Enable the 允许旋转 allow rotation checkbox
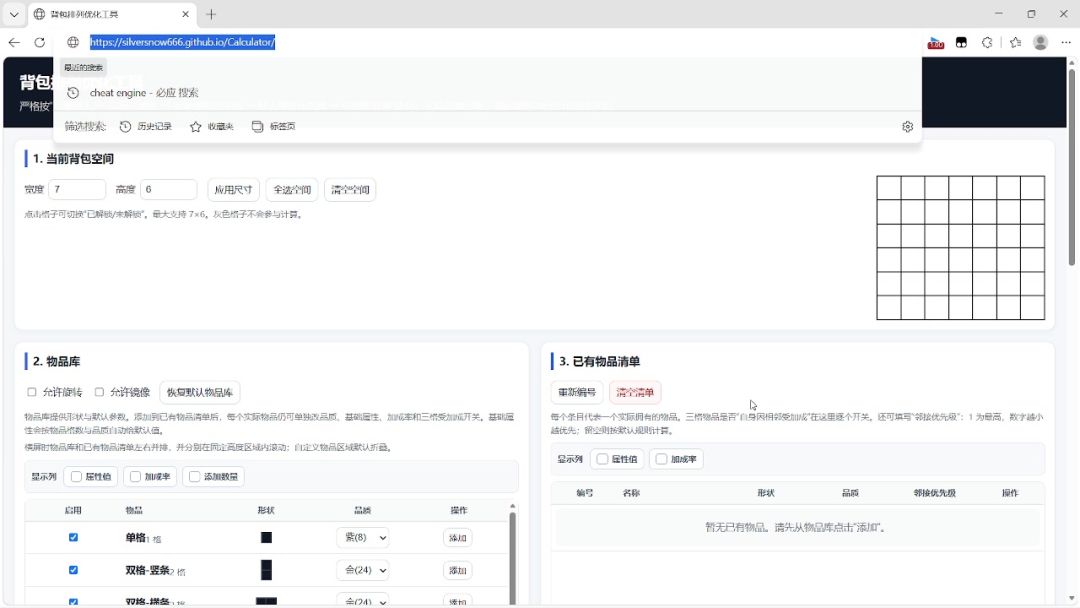The image size is (1080, 608). 32,392
